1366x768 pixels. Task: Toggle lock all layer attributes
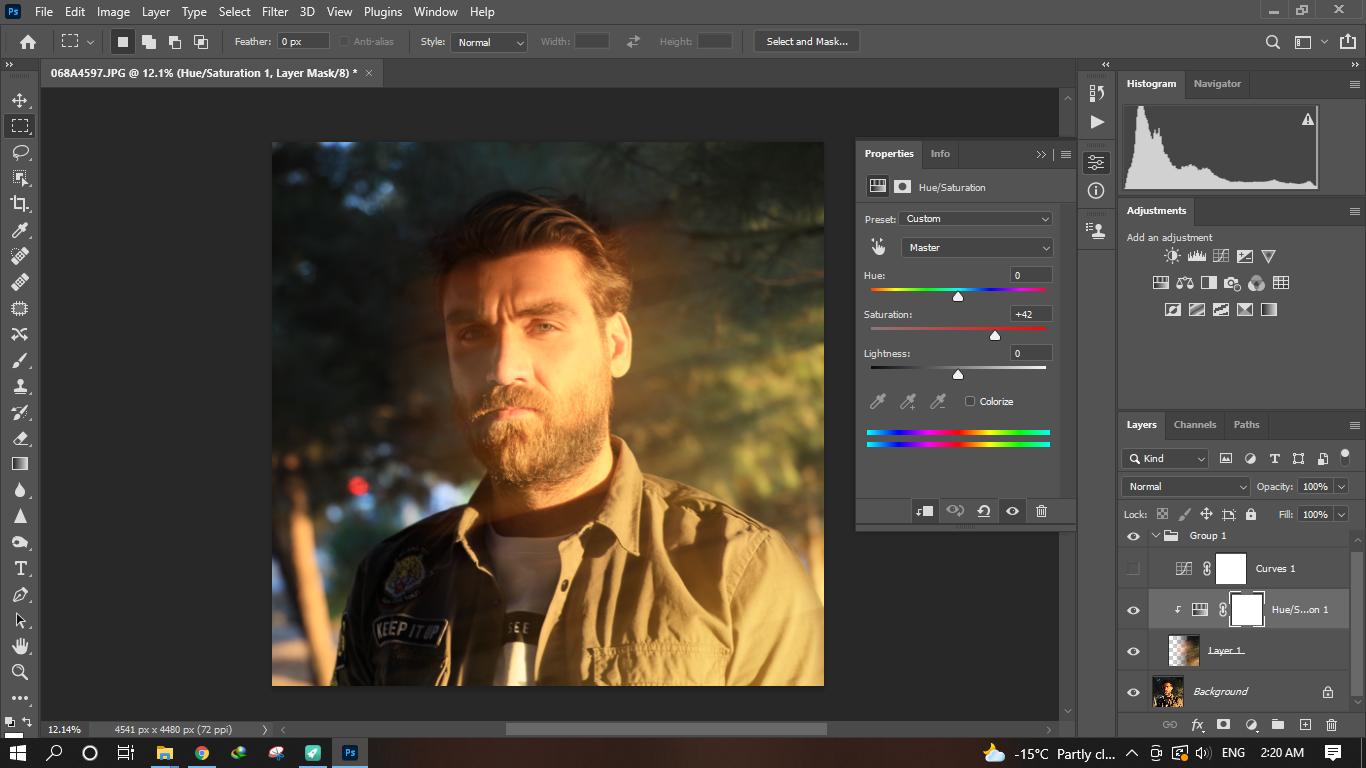point(1251,514)
